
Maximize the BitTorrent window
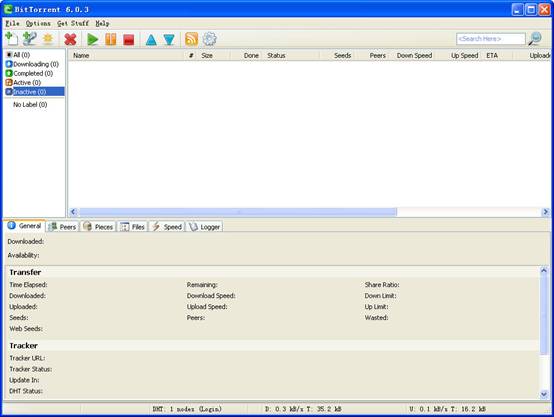[531, 9]
